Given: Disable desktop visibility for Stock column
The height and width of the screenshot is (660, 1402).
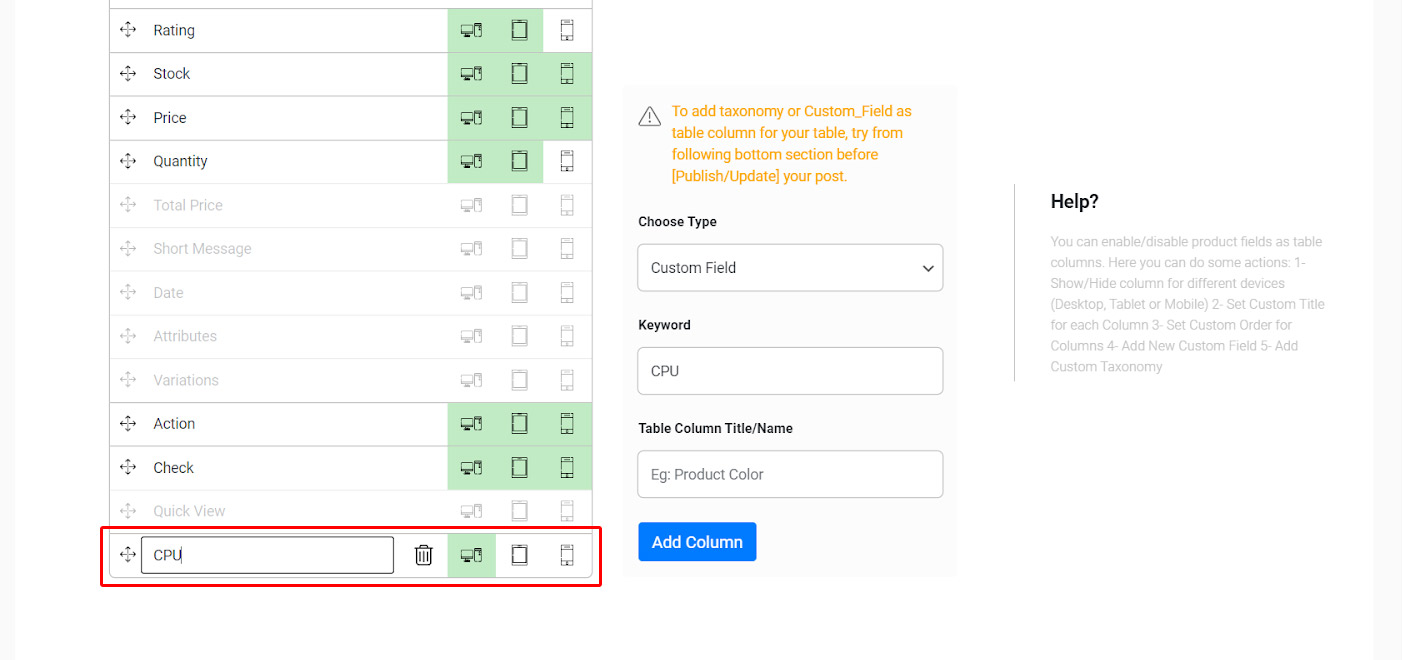Looking at the screenshot, I should 471,74.
